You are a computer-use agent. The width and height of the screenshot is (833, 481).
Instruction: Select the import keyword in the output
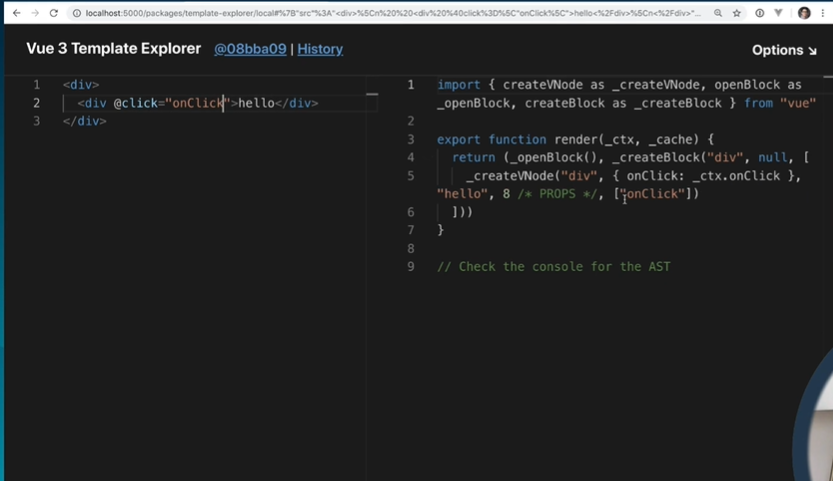[x=458, y=85]
